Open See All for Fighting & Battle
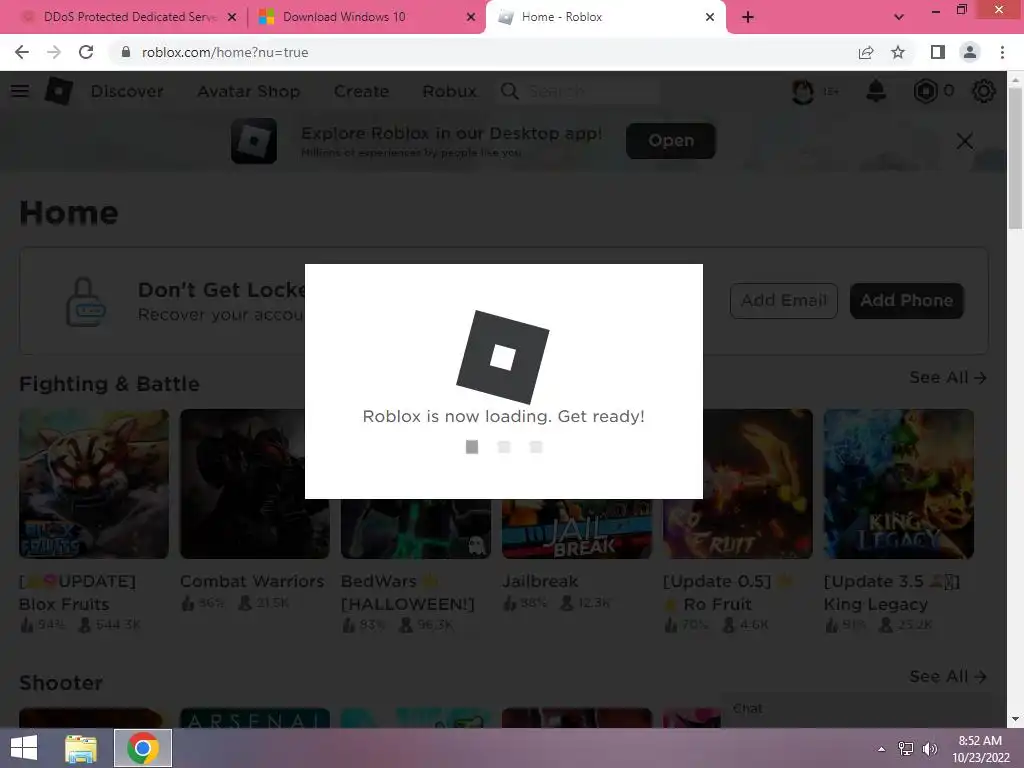This screenshot has width=1024, height=768. point(948,377)
